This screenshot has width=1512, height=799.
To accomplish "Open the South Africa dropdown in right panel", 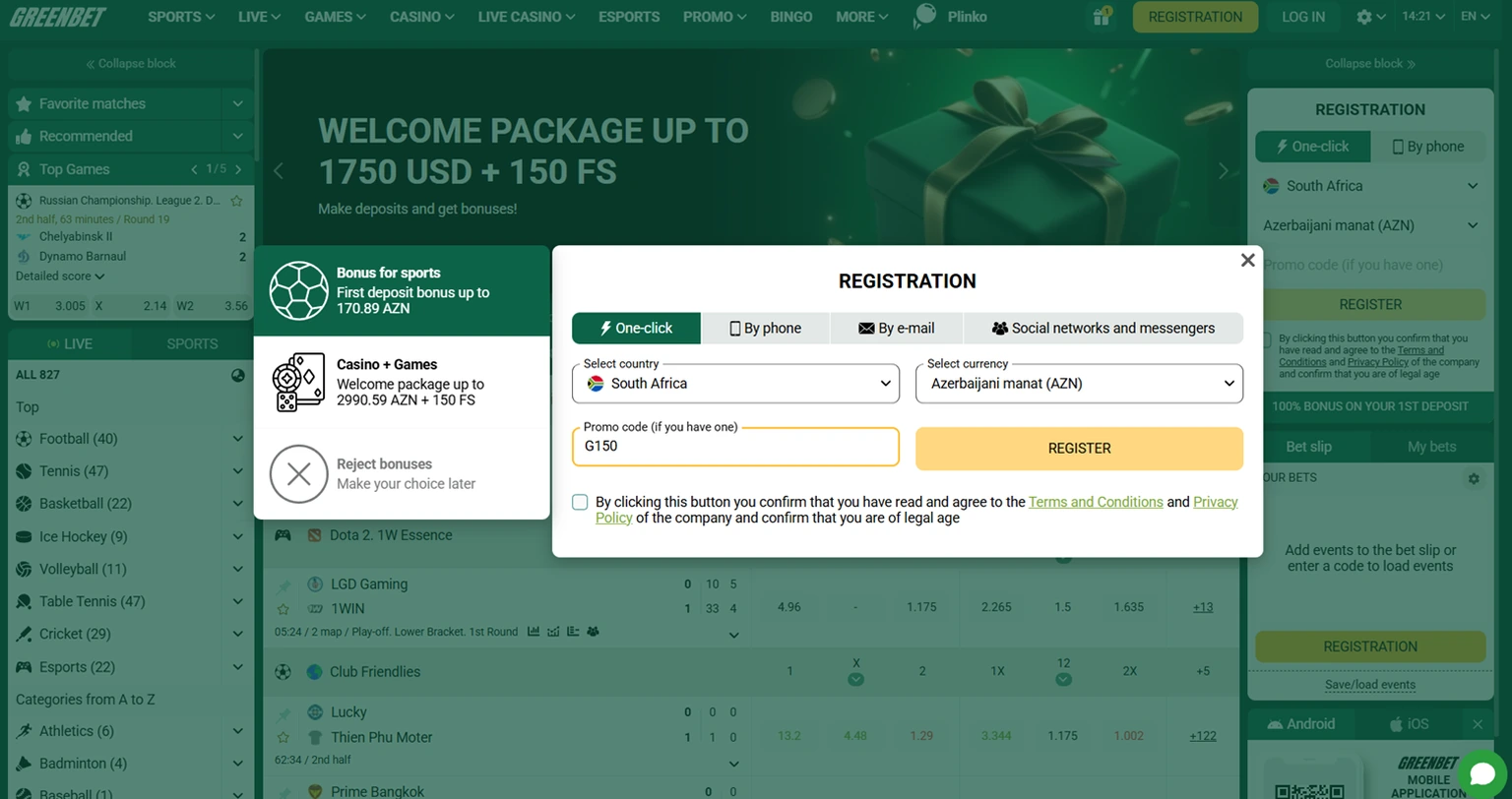I will [1370, 186].
